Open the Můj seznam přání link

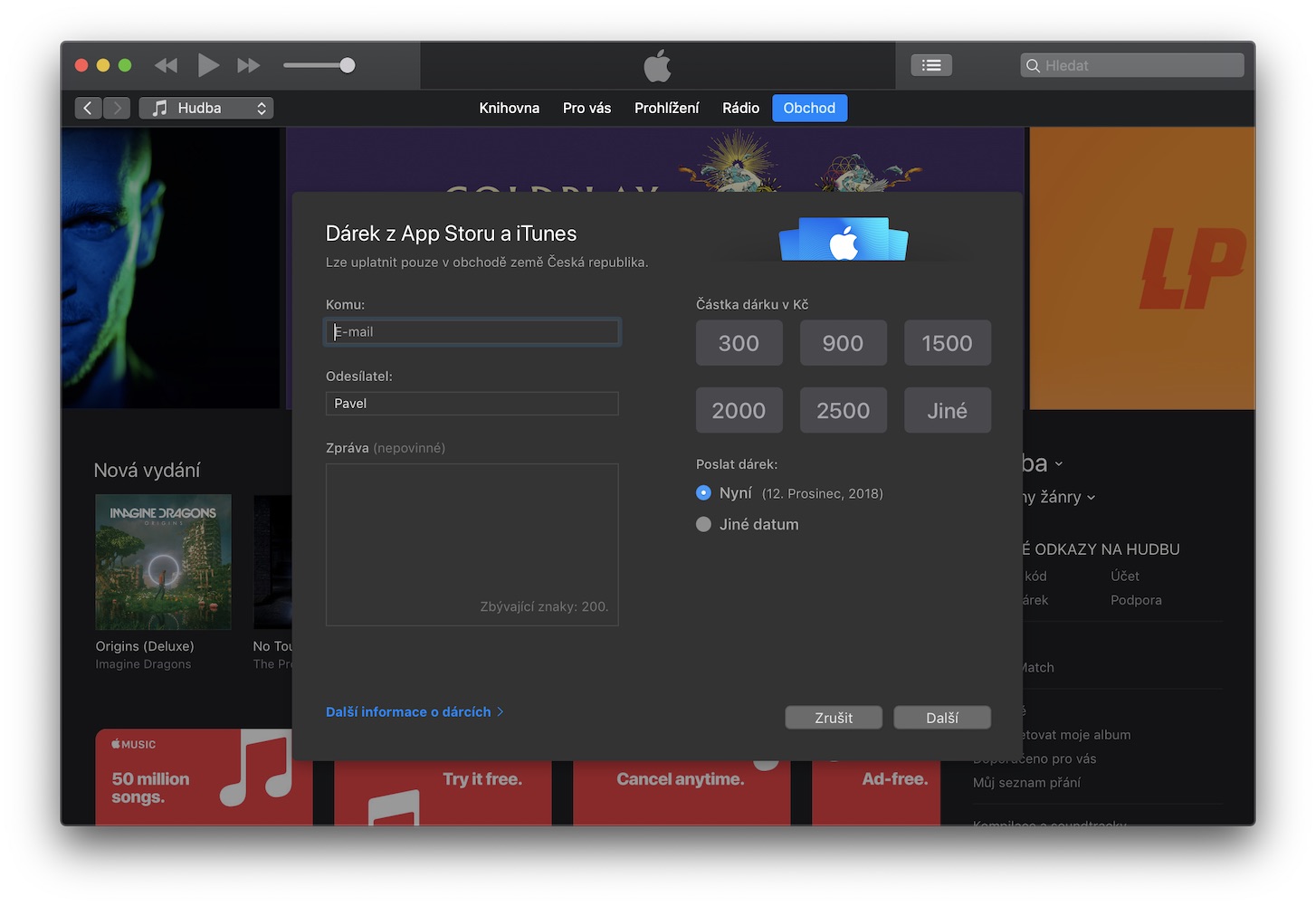1026,783
